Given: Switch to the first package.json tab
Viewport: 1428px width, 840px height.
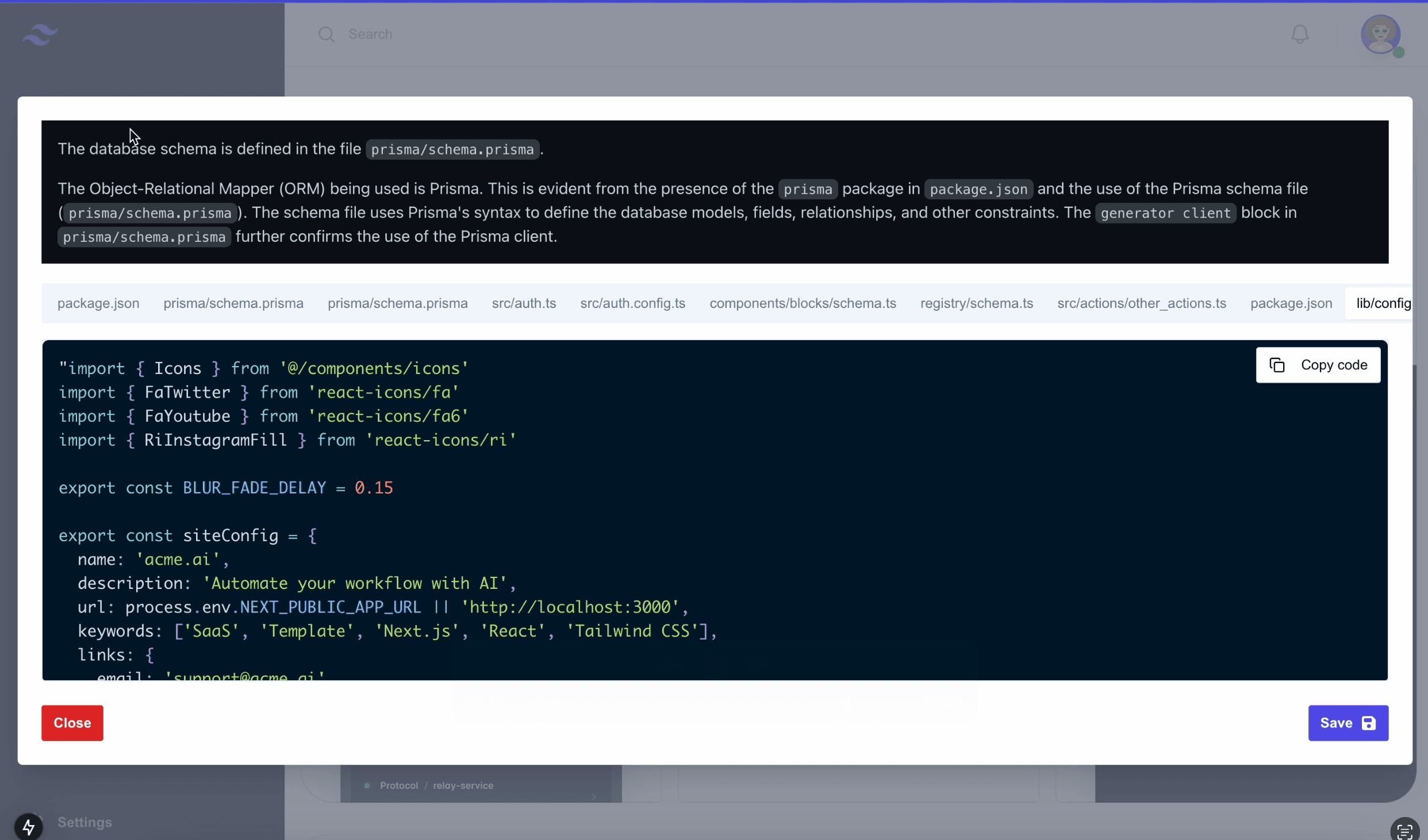Looking at the screenshot, I should click(x=98, y=303).
